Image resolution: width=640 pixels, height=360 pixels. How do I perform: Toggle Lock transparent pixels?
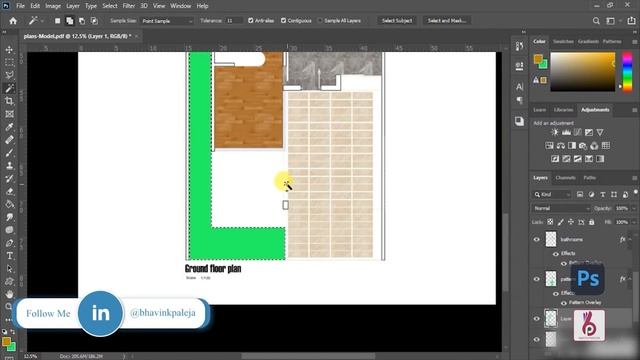(550, 222)
